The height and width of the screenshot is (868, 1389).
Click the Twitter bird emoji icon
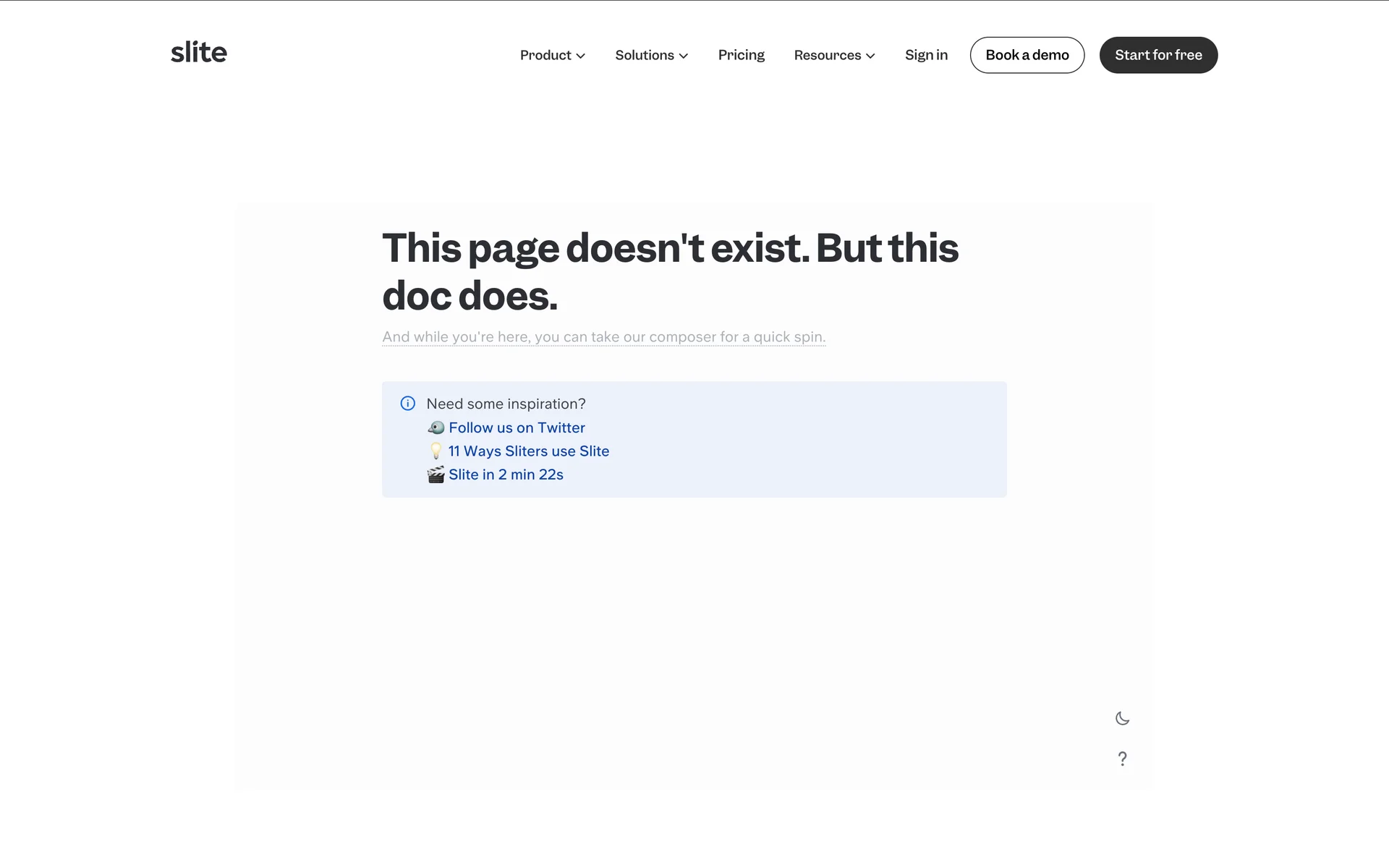tap(436, 427)
